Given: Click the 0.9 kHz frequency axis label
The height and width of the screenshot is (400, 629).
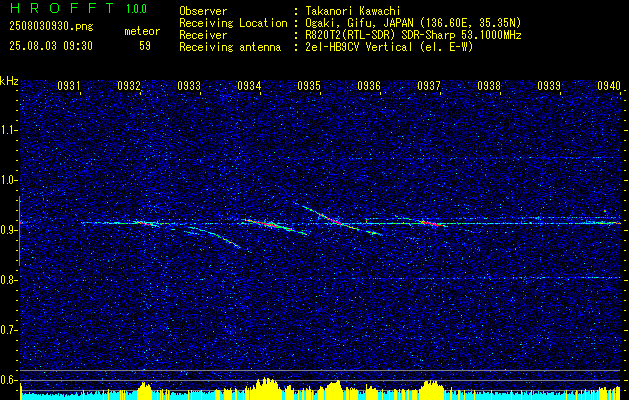Looking at the screenshot, I should tap(8, 230).
